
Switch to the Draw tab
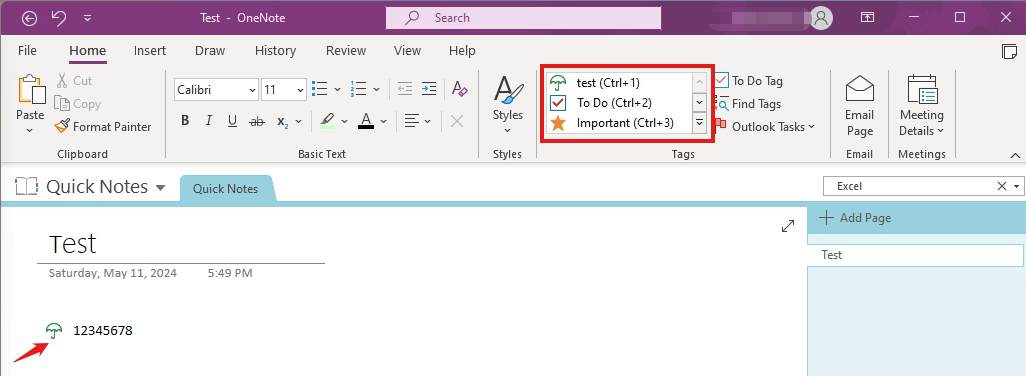[210, 50]
